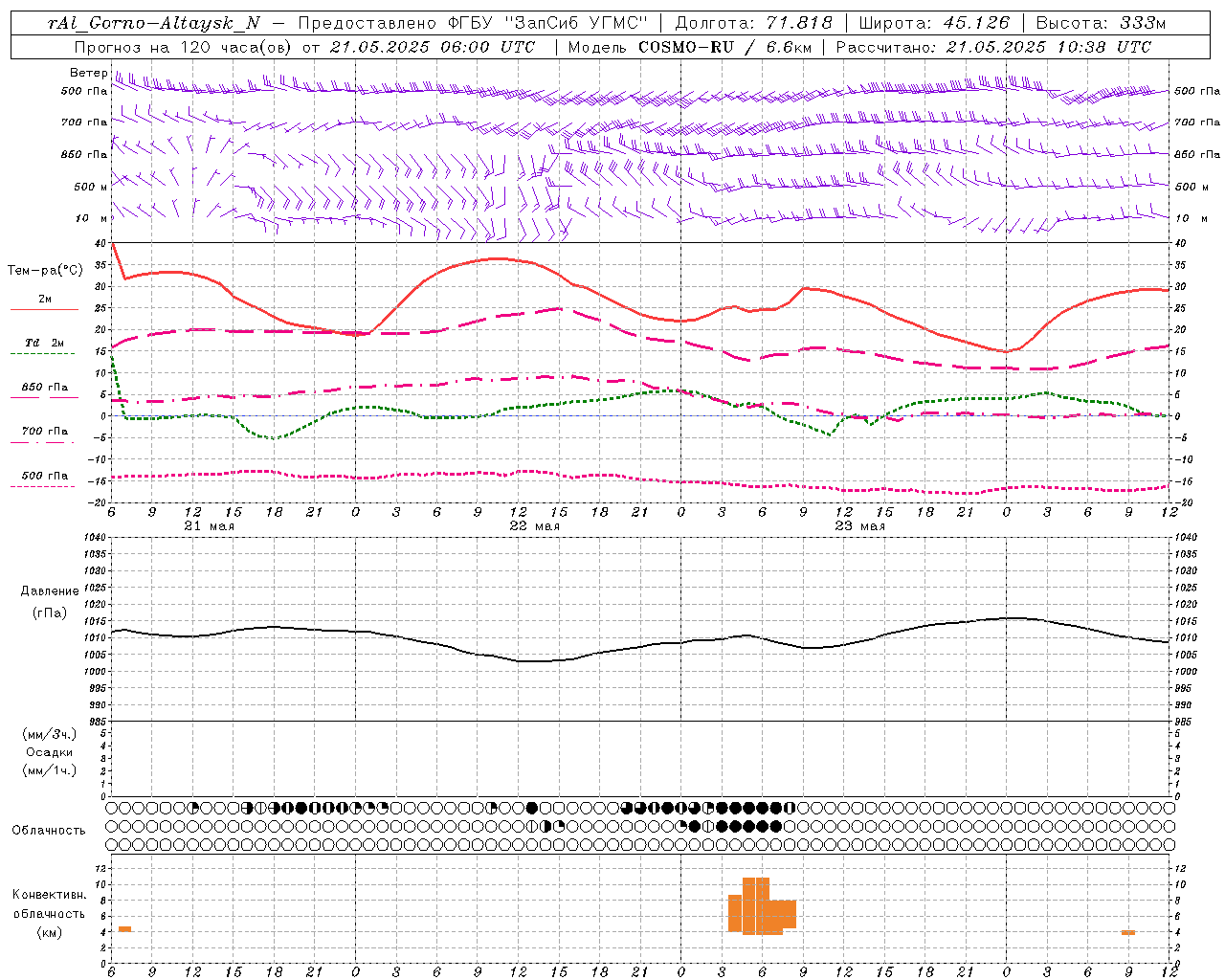Click the Ветер wind panel label

pyautogui.click(x=88, y=73)
